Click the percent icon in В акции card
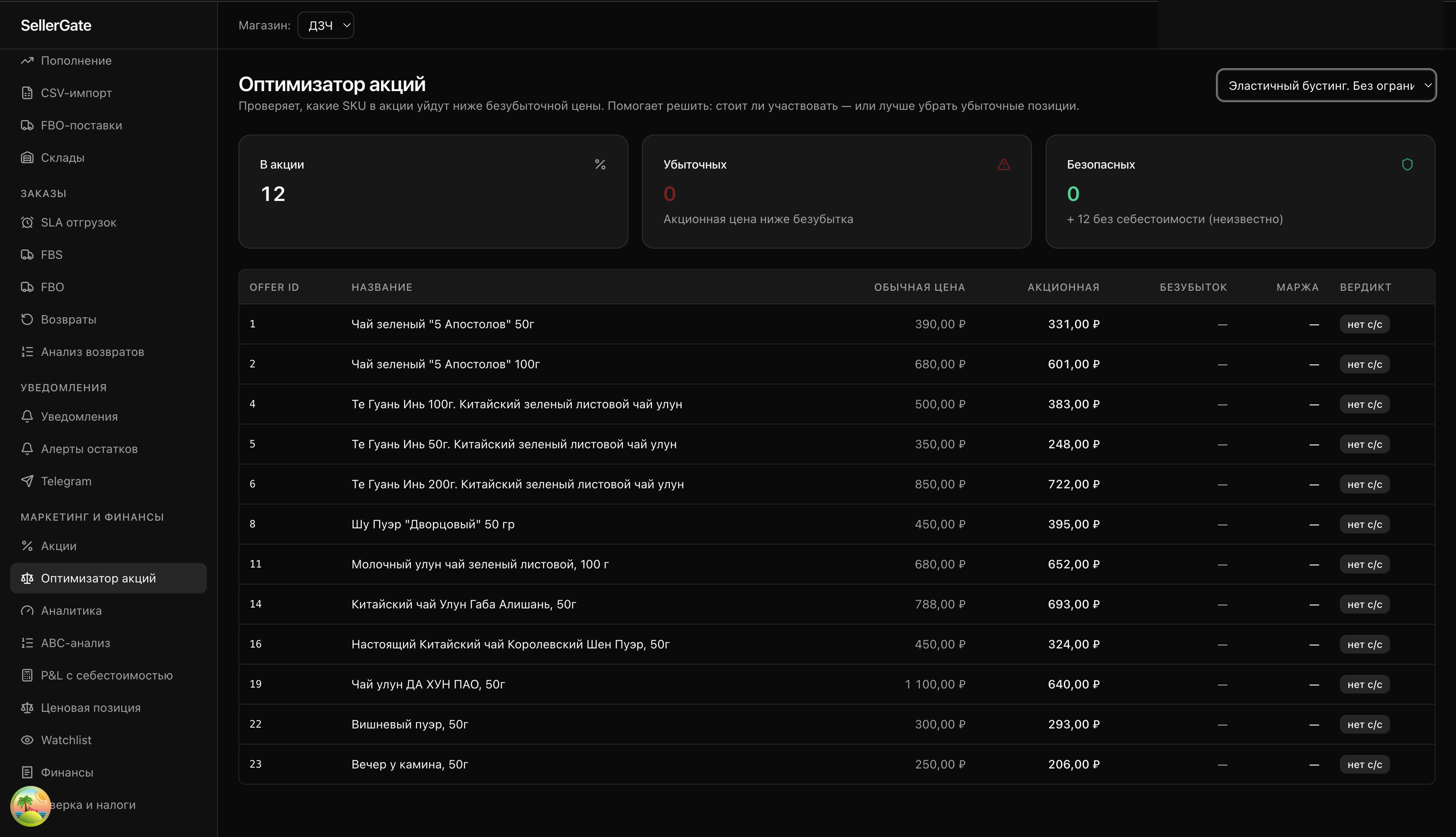 pos(600,164)
